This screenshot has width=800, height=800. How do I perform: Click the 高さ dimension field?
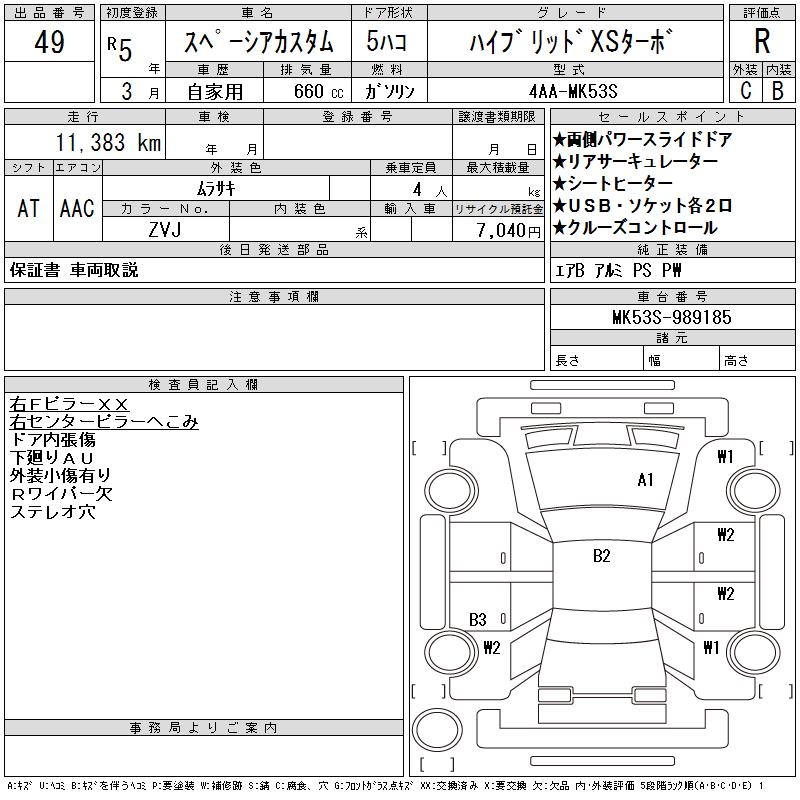pos(757,358)
